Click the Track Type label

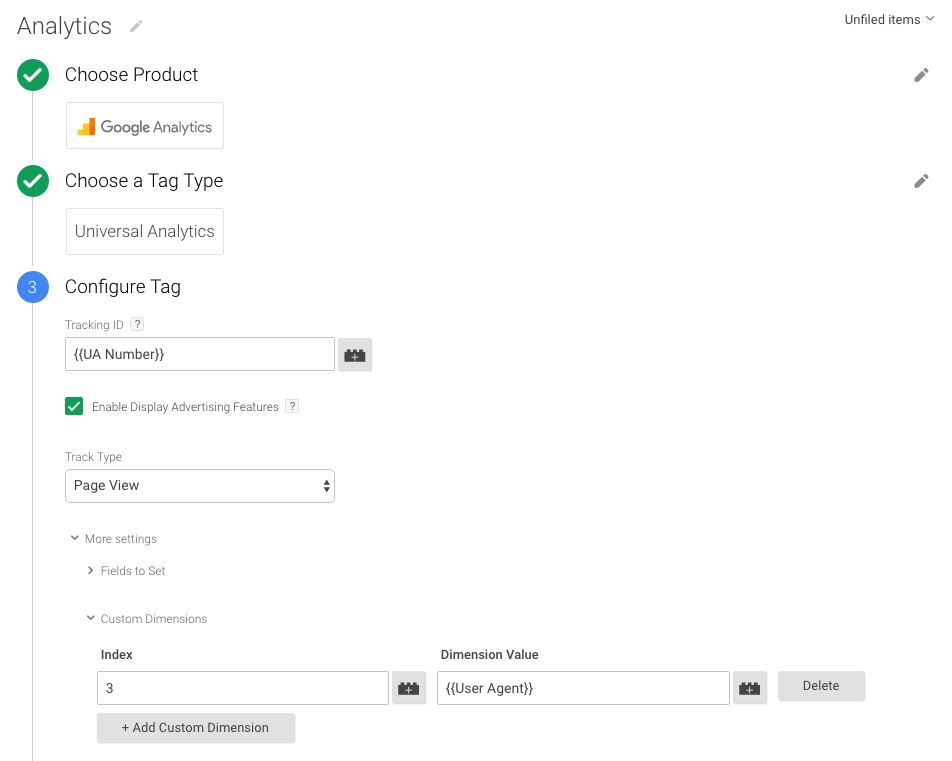point(94,457)
